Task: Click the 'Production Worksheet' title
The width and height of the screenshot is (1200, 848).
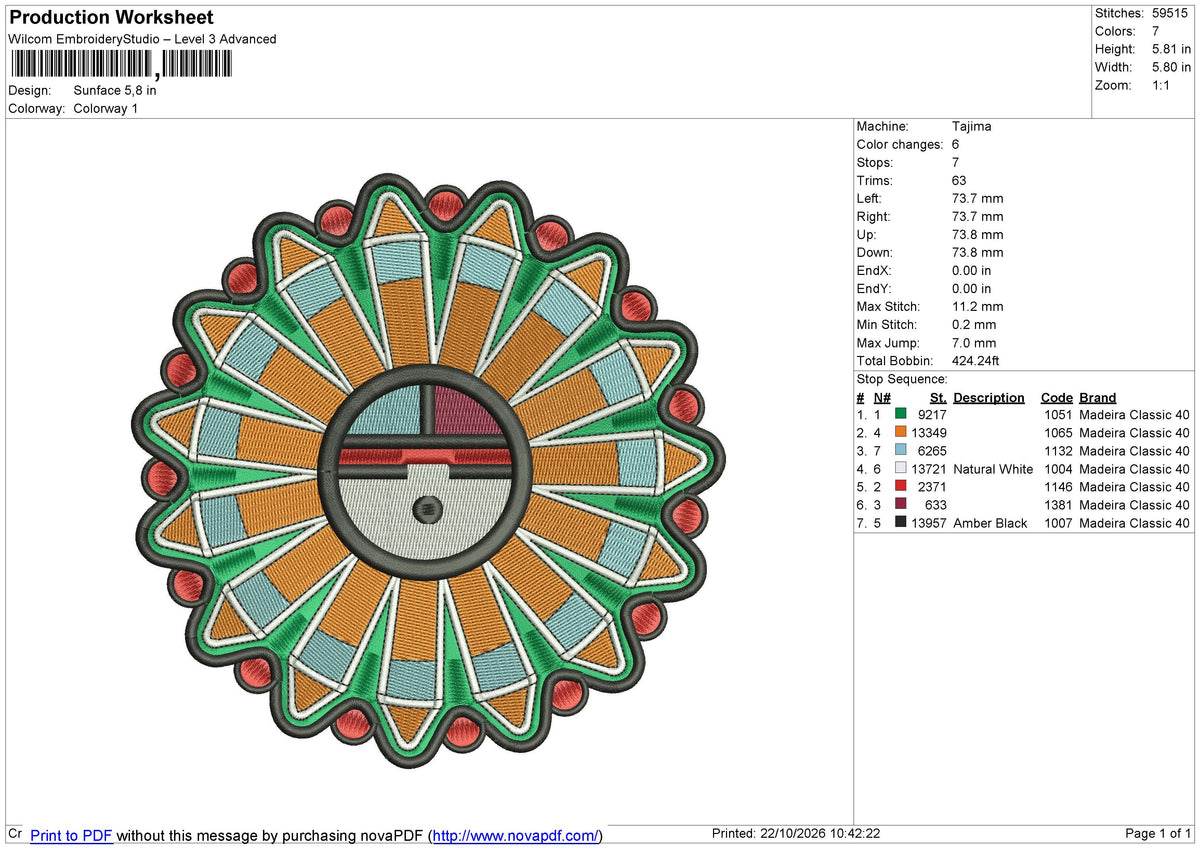Action: pyautogui.click(x=111, y=18)
